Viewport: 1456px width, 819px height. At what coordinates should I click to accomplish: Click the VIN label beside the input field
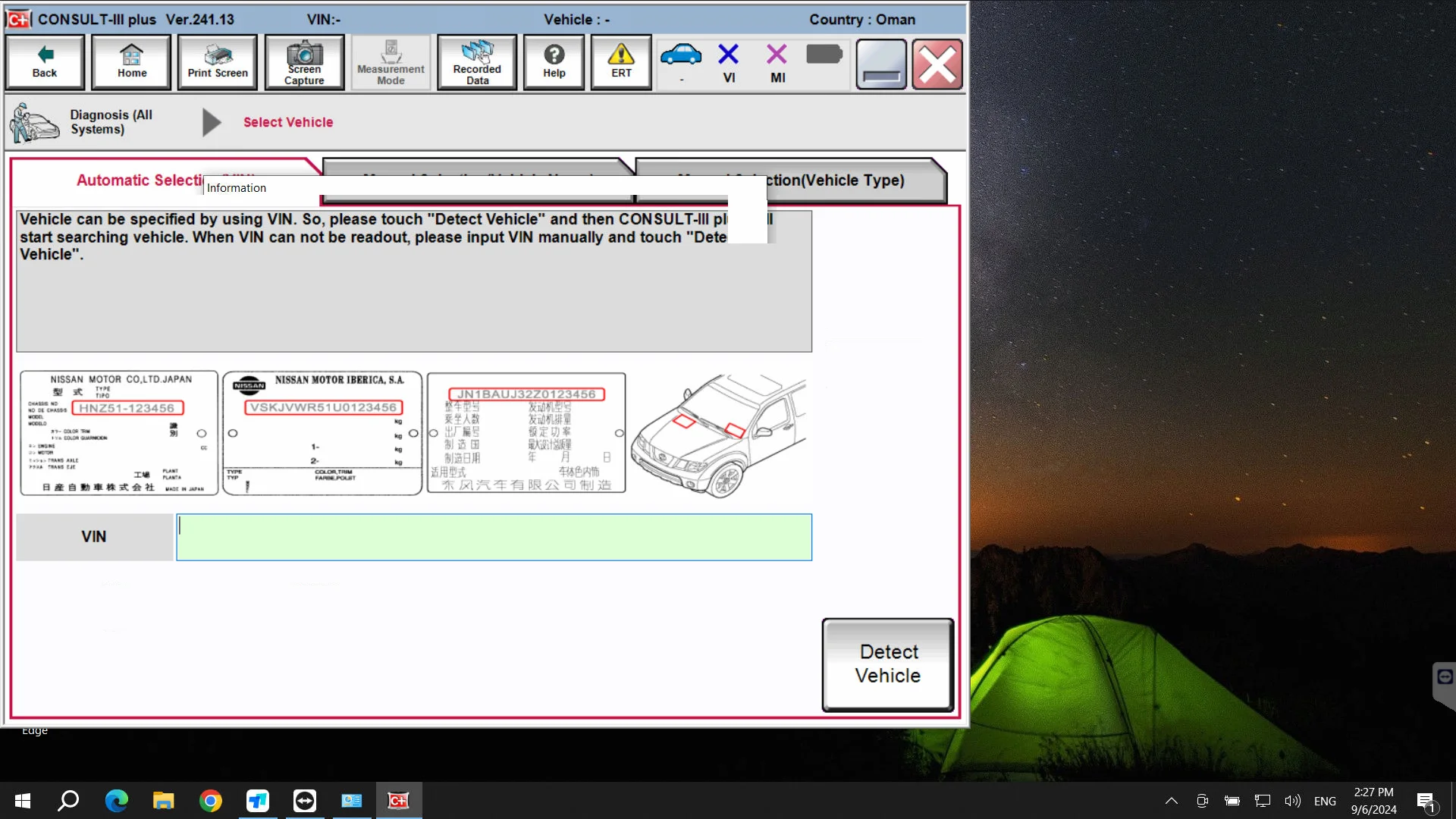(94, 537)
